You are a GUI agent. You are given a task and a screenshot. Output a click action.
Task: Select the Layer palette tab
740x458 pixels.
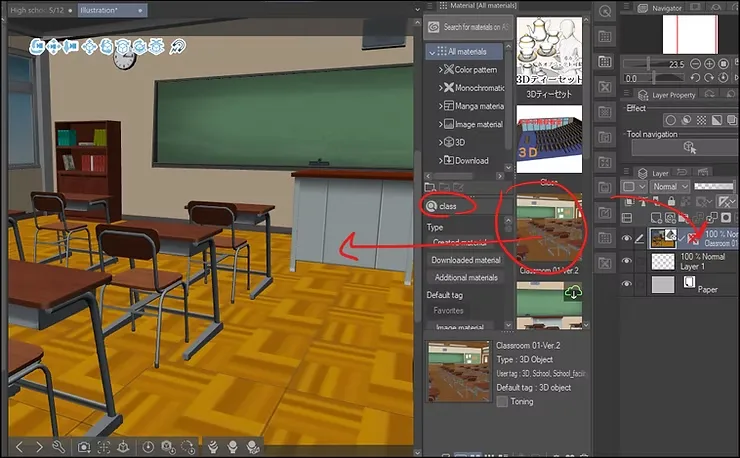click(x=653, y=173)
